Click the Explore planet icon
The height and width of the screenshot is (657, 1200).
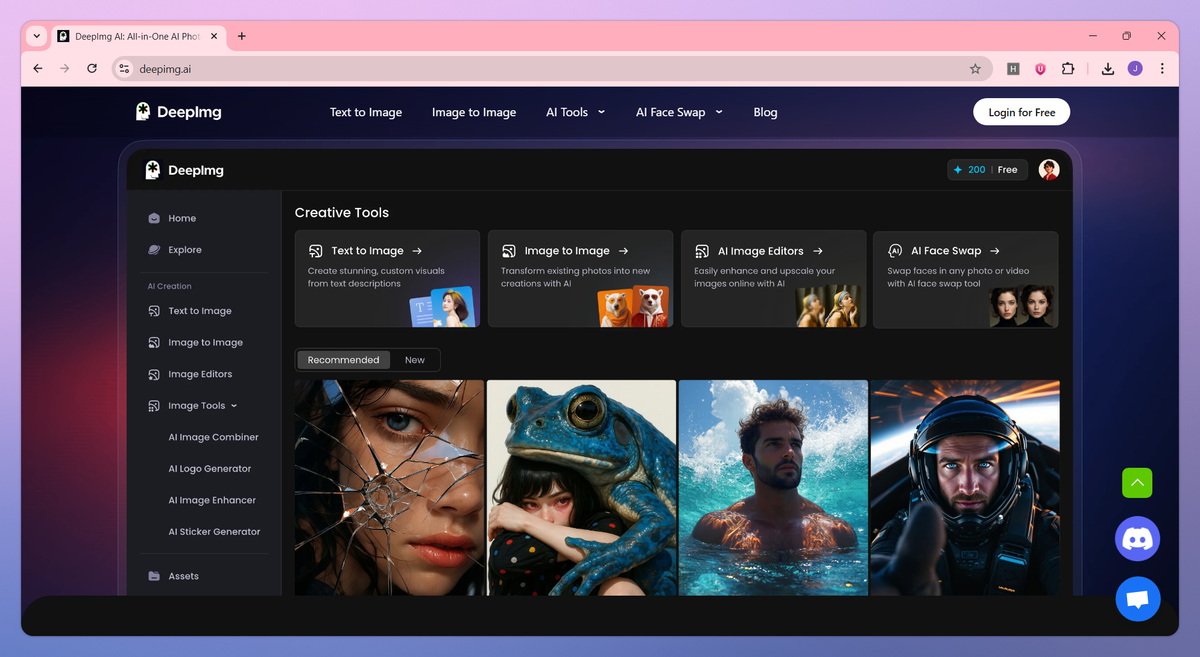click(x=154, y=250)
